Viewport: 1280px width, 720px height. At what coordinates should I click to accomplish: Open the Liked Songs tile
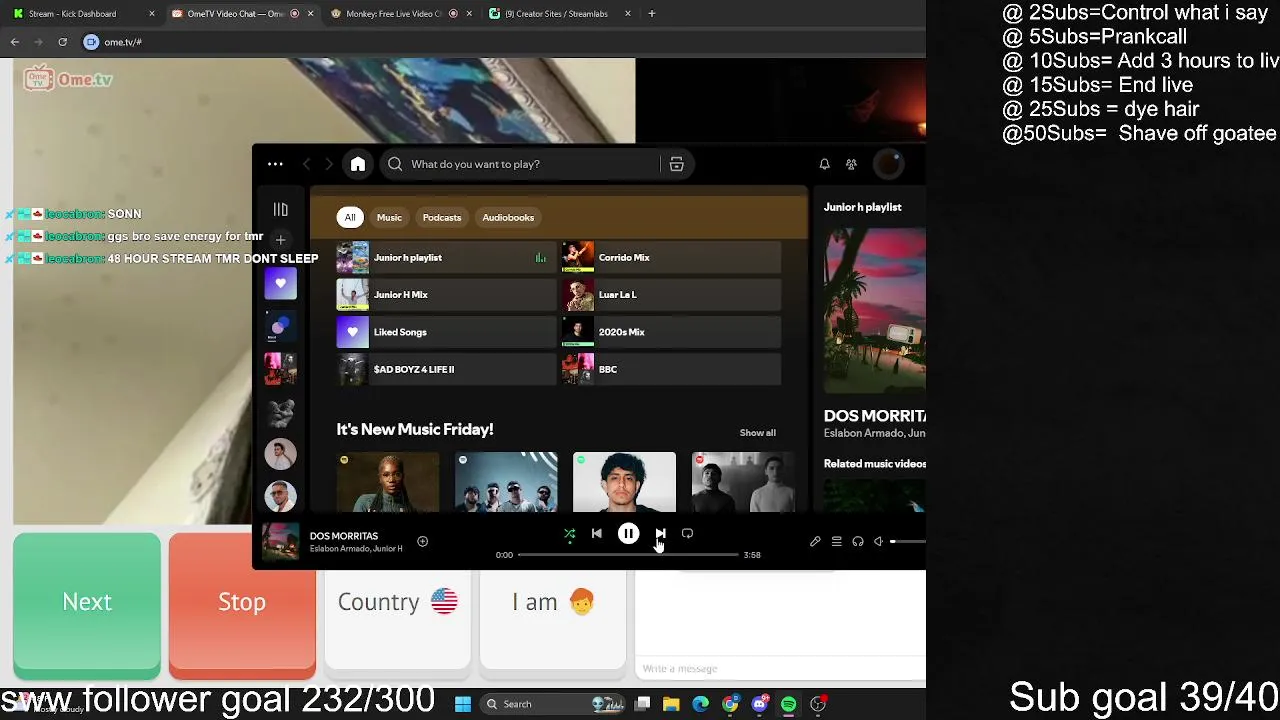pyautogui.click(x=445, y=332)
